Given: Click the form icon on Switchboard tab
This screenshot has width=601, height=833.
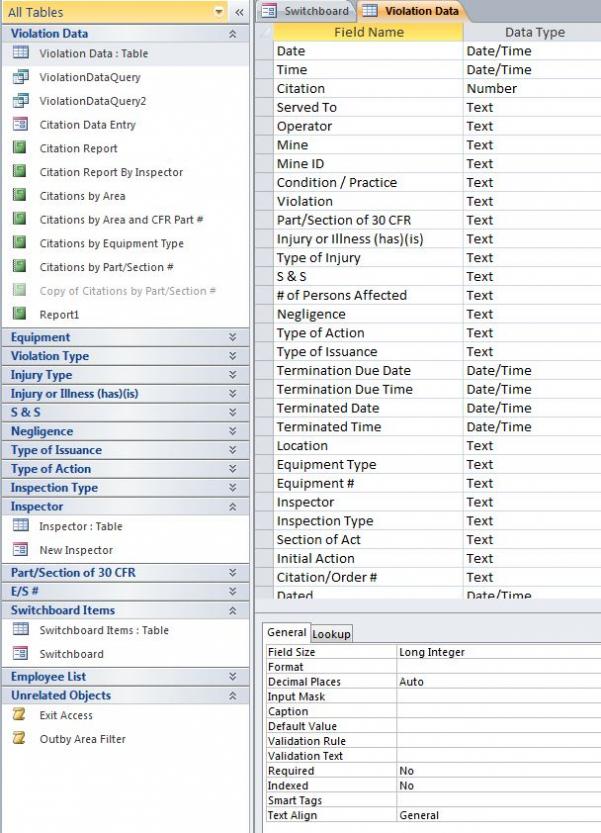Looking at the screenshot, I should coord(269,11).
